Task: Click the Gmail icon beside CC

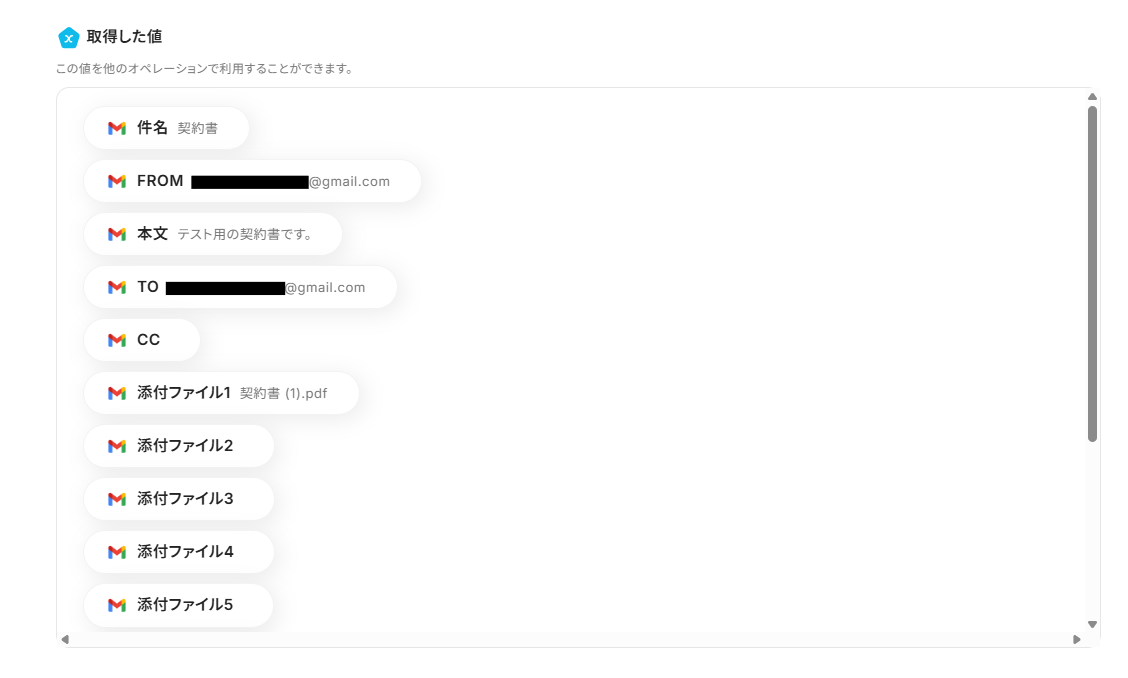Action: [x=117, y=340]
